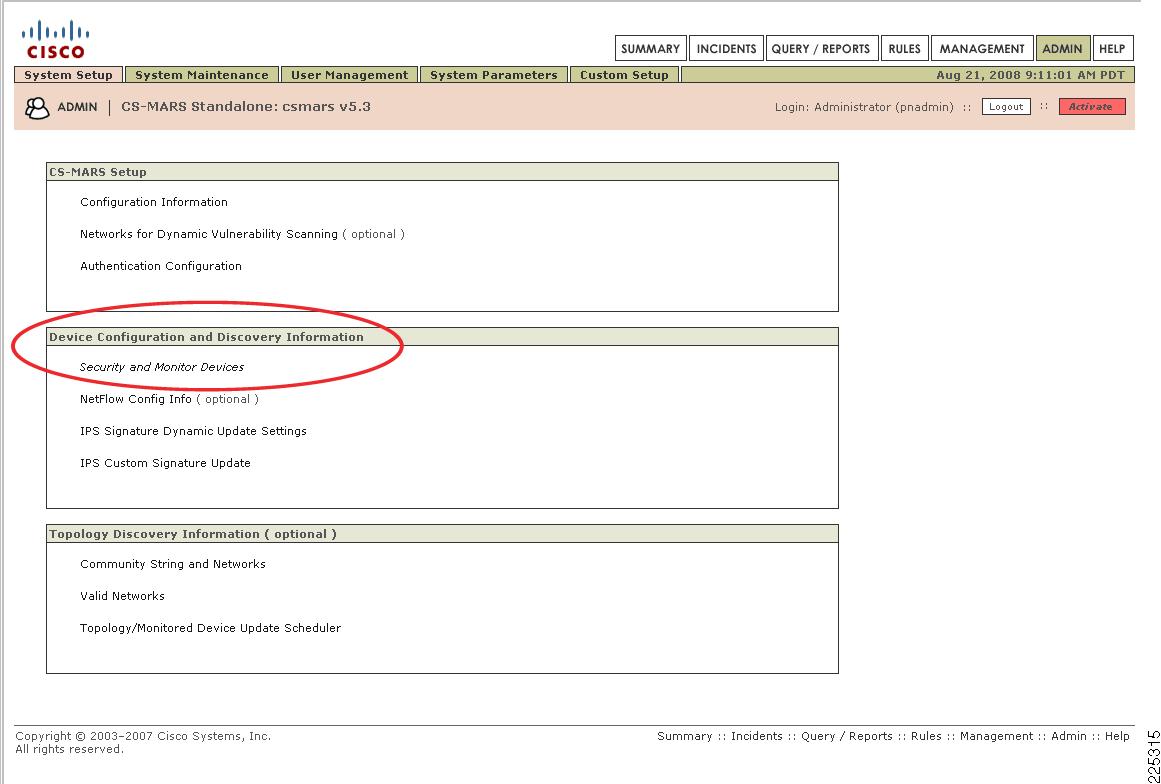The image size is (1161, 784).
Task: Open Security and Monitor Devices
Action: tap(161, 367)
